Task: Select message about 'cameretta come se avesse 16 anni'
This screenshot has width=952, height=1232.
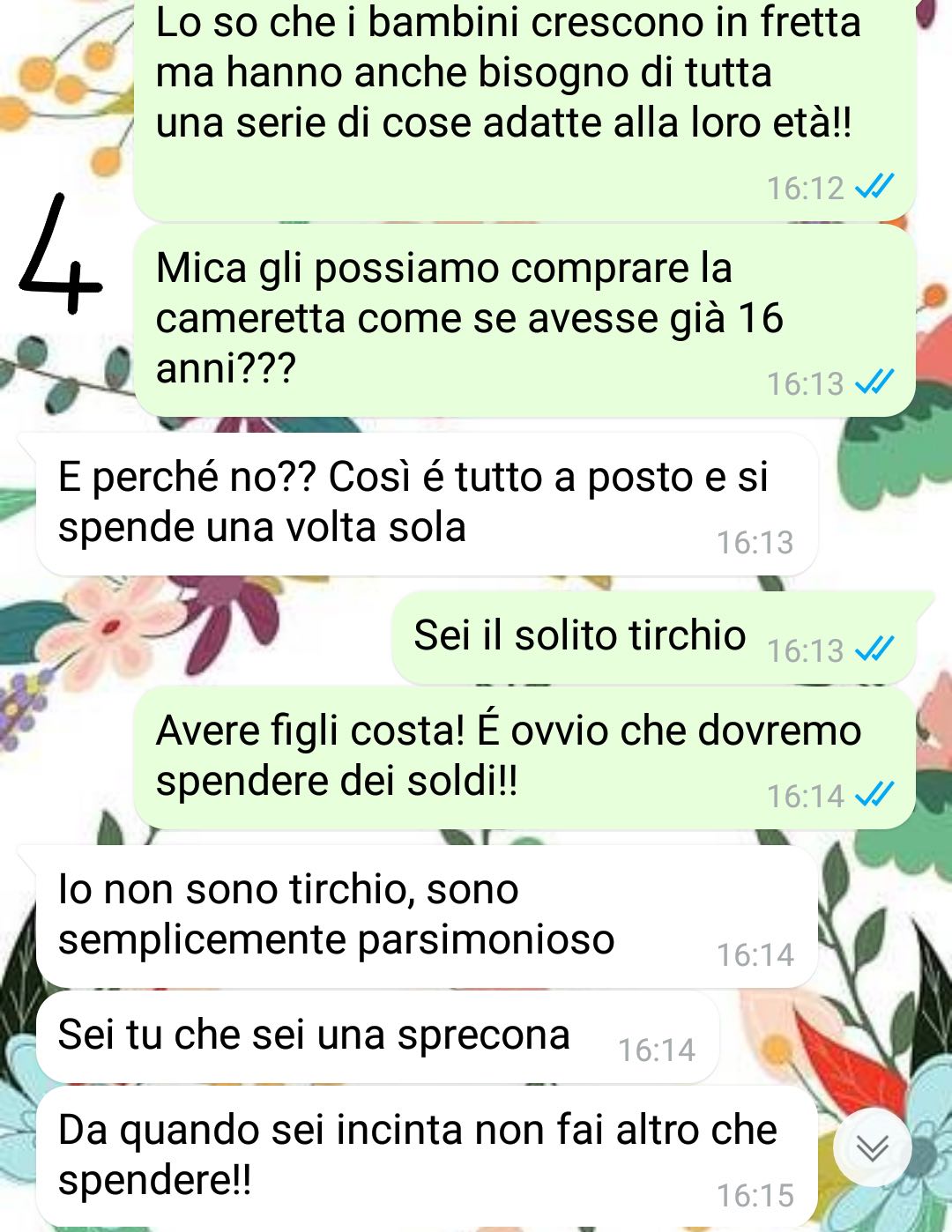Action: tap(524, 320)
